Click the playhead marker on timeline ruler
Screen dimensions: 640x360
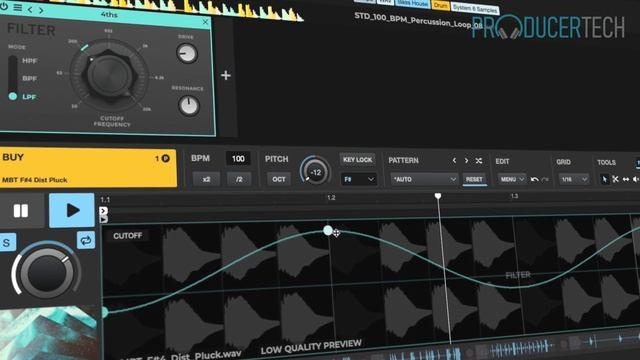click(x=438, y=196)
